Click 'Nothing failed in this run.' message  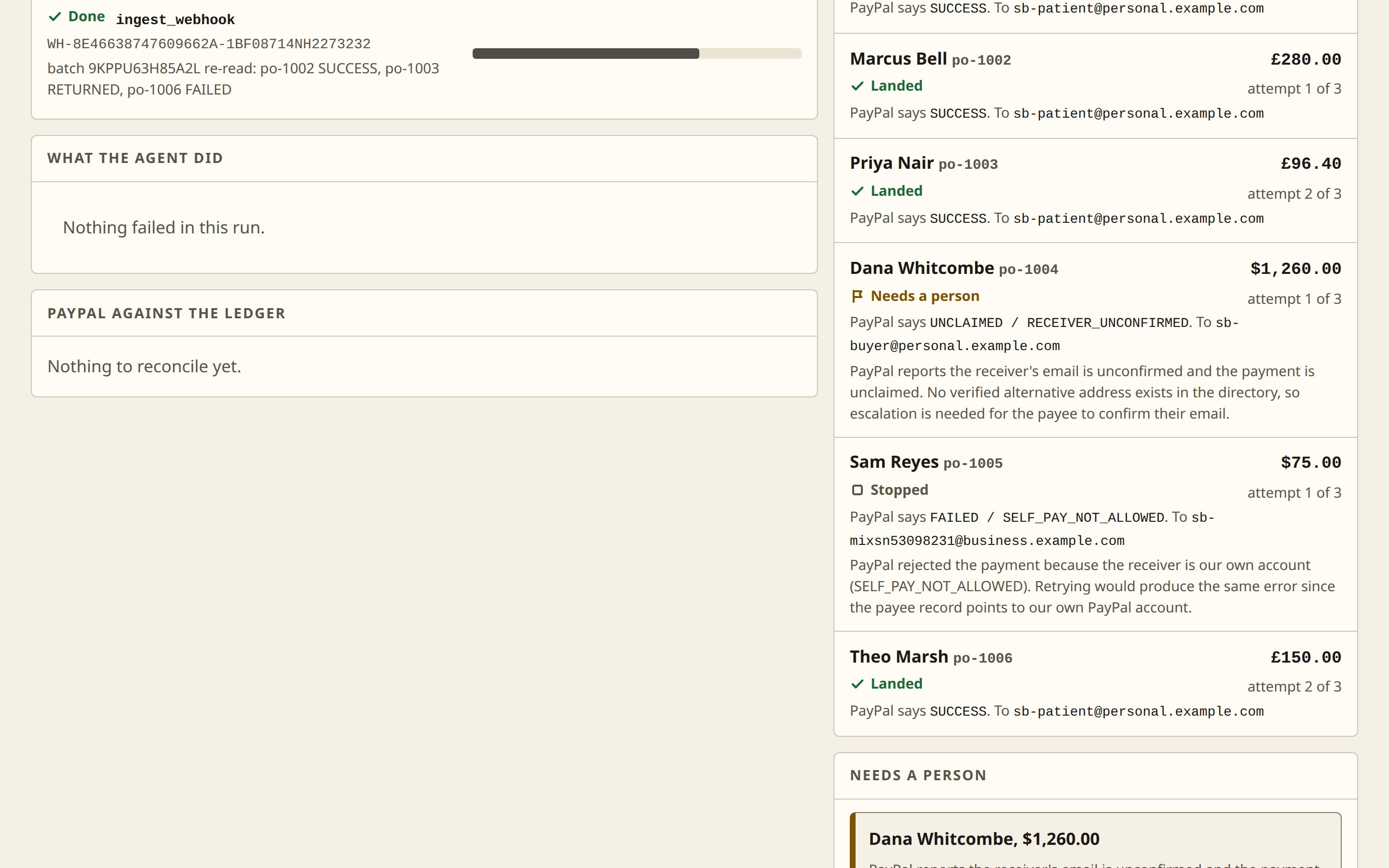(163, 228)
